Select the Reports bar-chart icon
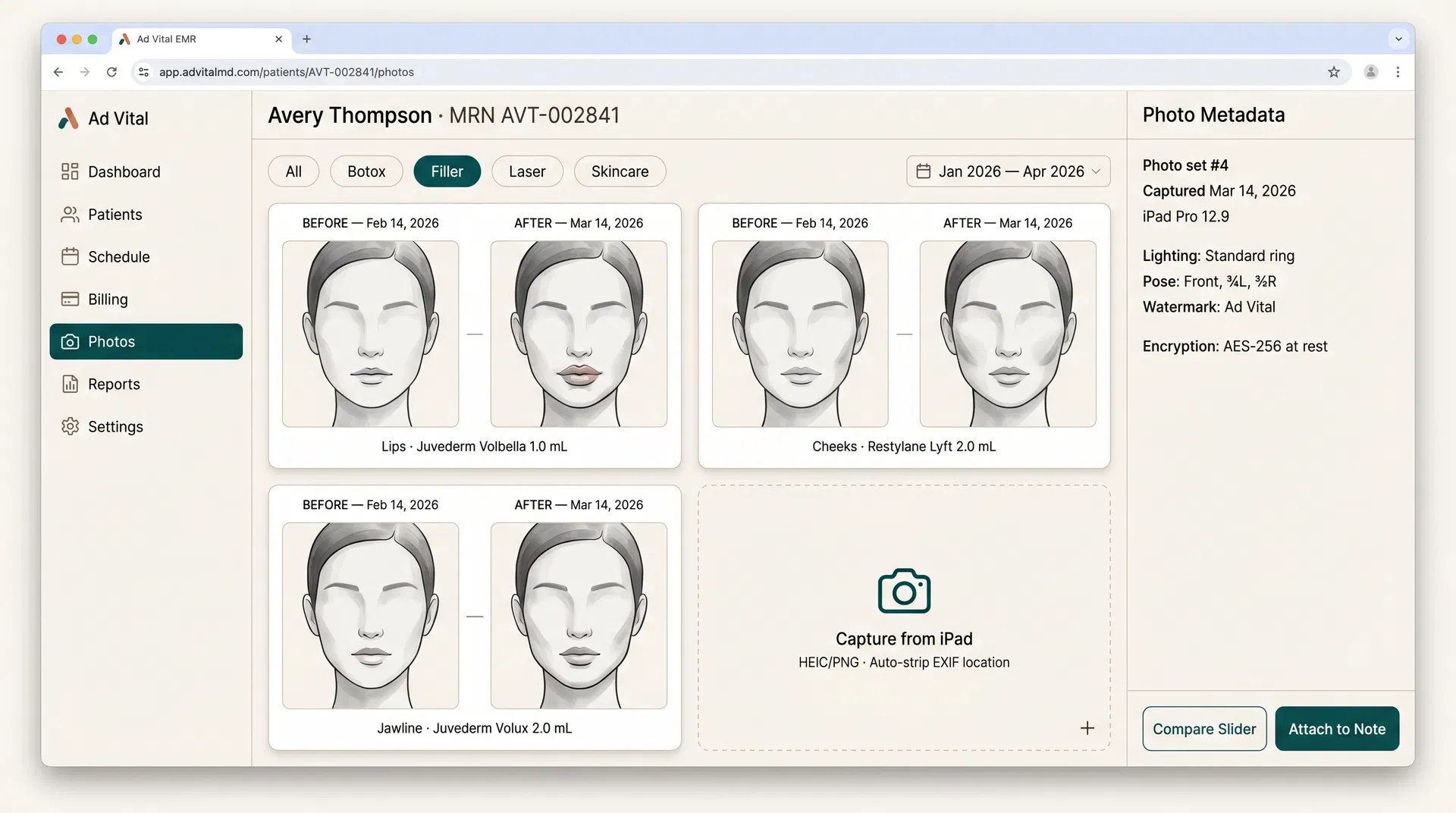This screenshot has height=813, width=1456. click(x=70, y=384)
